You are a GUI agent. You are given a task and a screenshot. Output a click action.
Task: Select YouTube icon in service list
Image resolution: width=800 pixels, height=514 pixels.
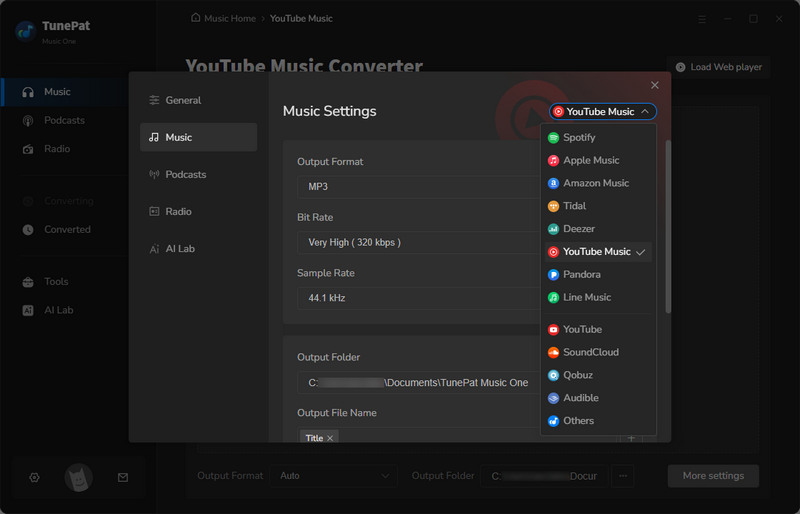coord(553,330)
